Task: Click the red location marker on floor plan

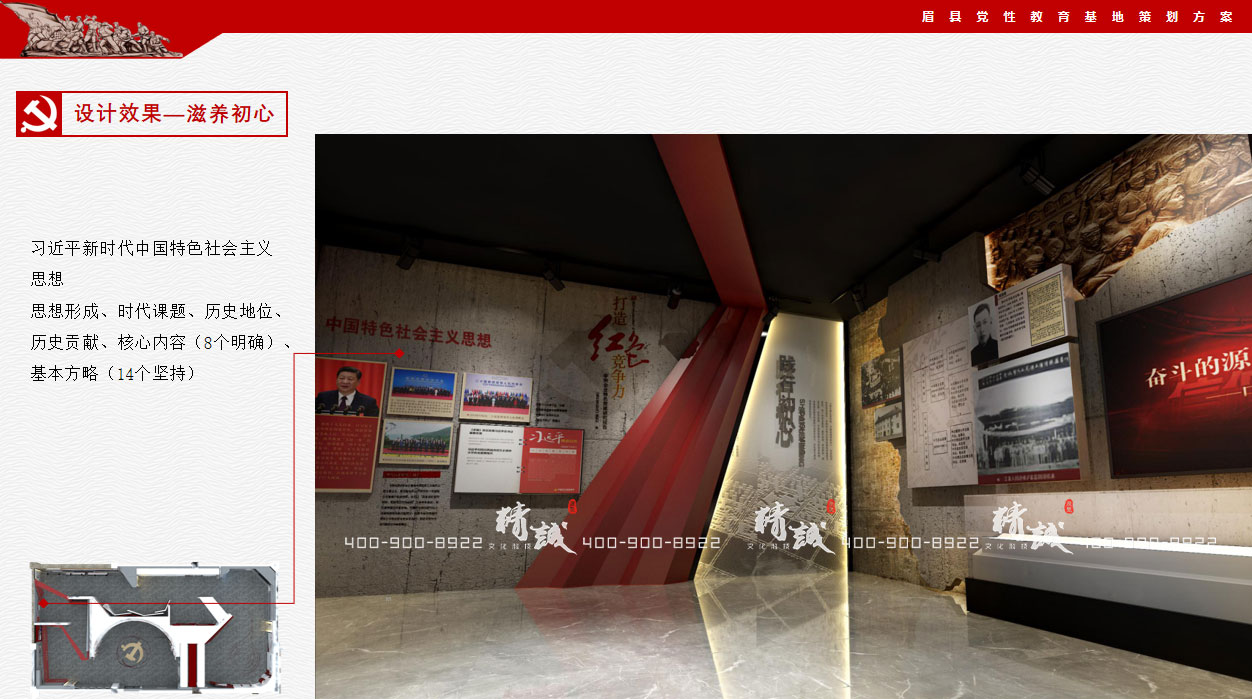Action: click(43, 603)
